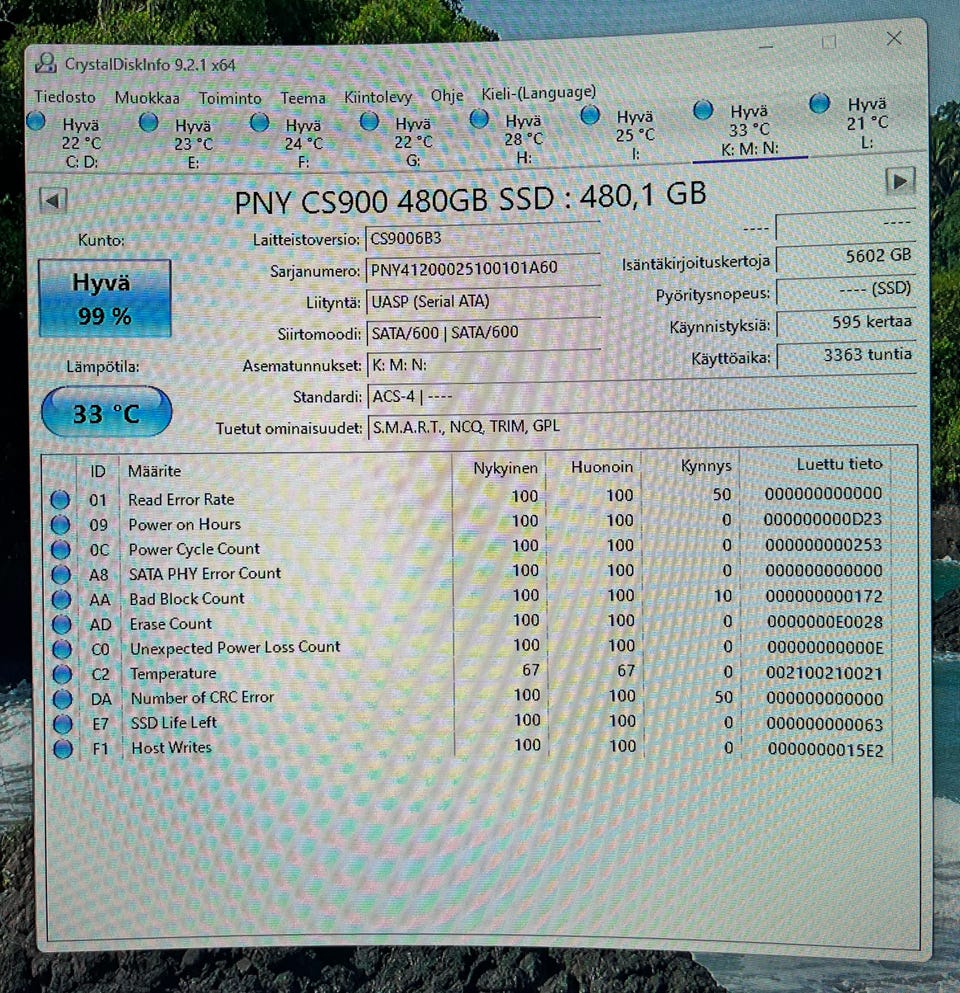Click the Siirtomoodi field SATA/600

[483, 332]
